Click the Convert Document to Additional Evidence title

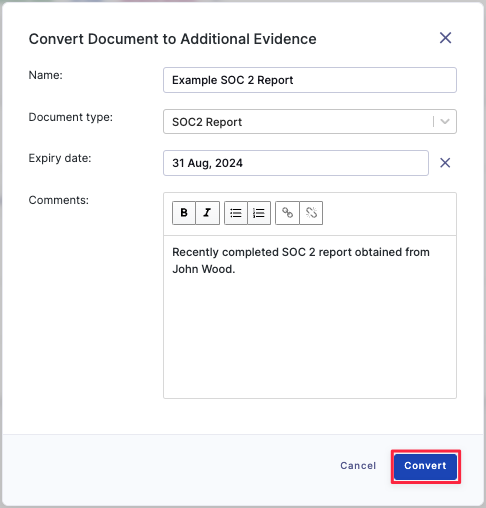(x=172, y=39)
